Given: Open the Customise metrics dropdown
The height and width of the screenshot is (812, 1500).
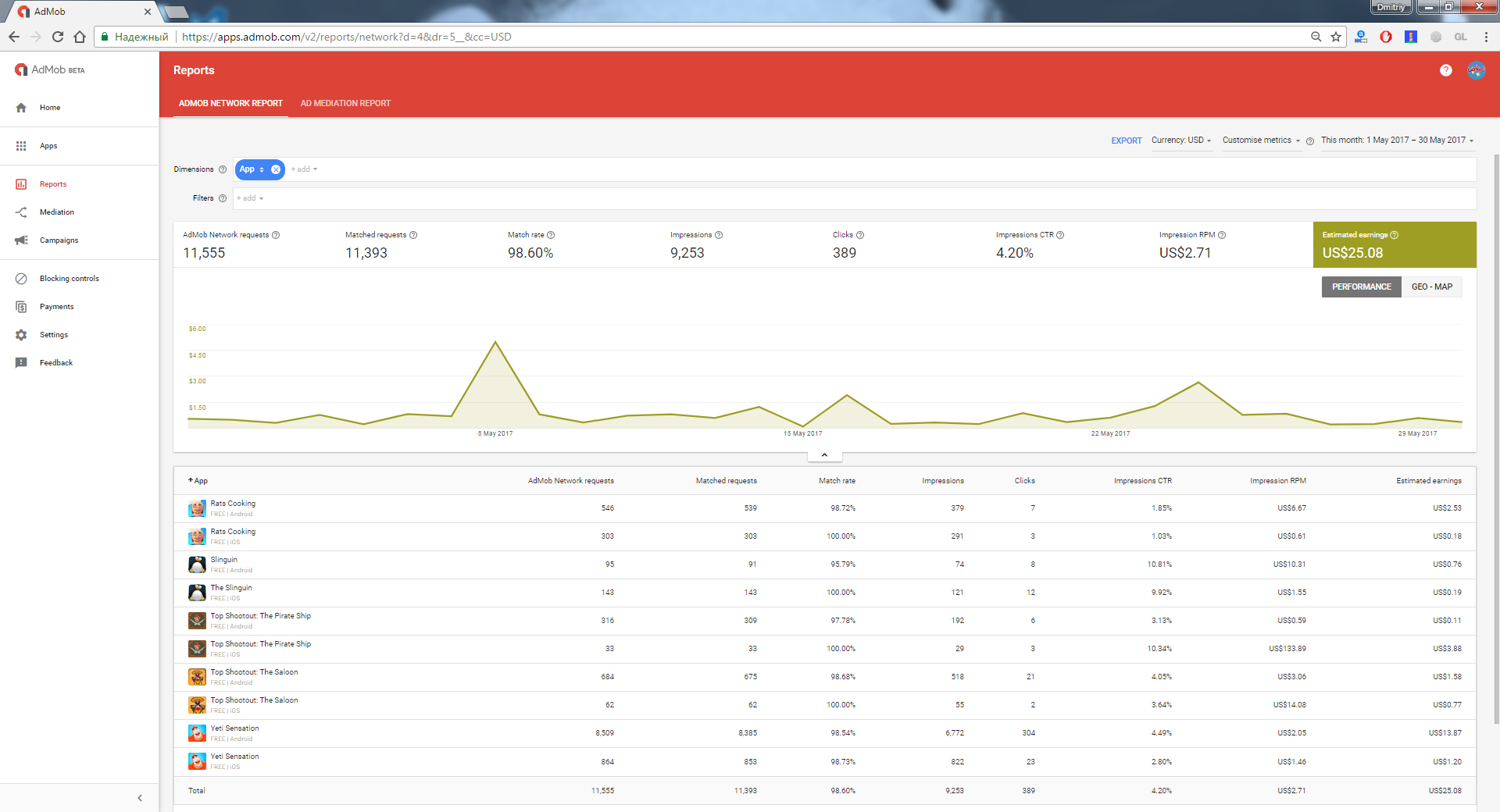Looking at the screenshot, I should (1261, 141).
